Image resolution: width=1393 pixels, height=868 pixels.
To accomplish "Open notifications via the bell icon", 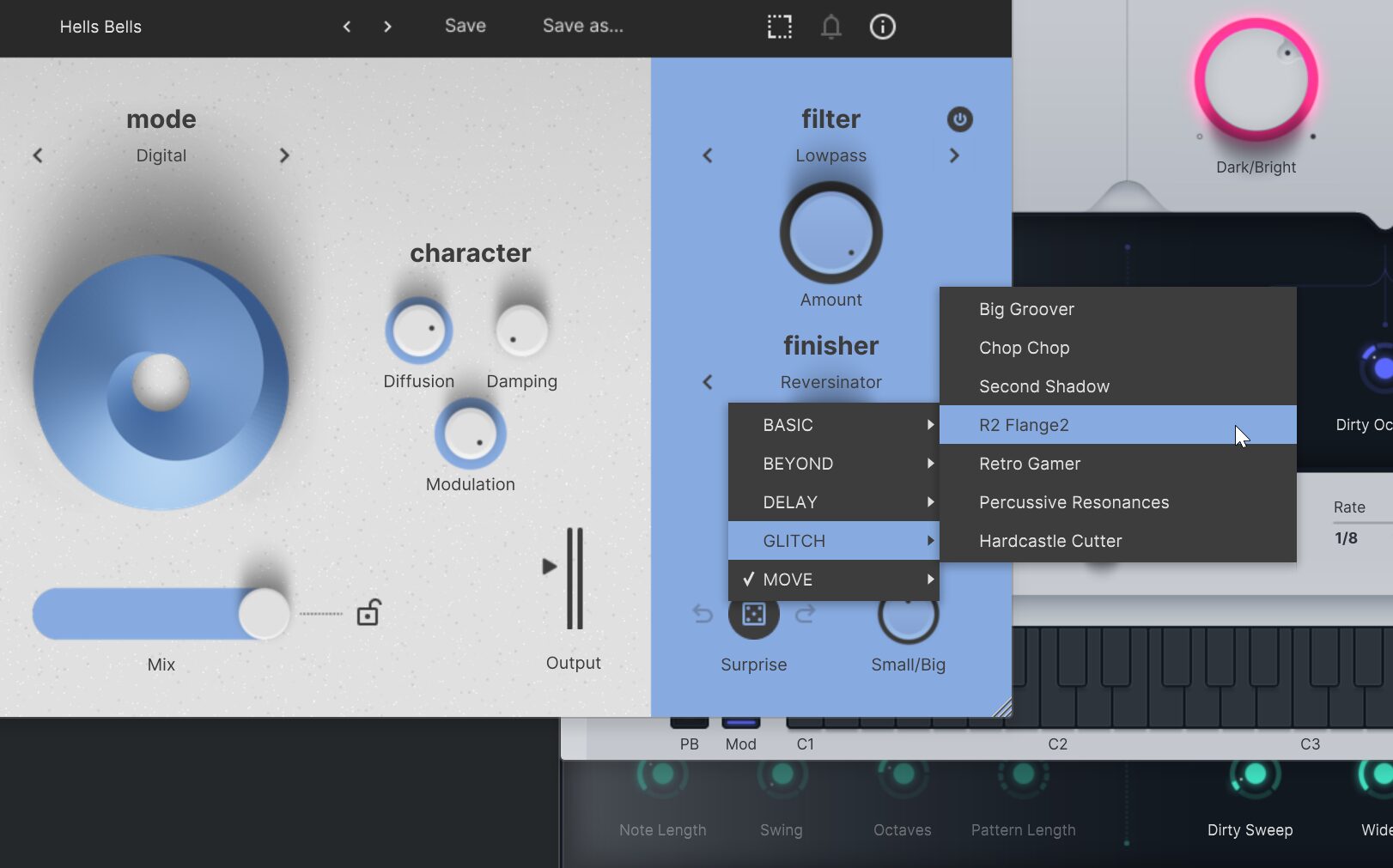I will click(x=830, y=27).
